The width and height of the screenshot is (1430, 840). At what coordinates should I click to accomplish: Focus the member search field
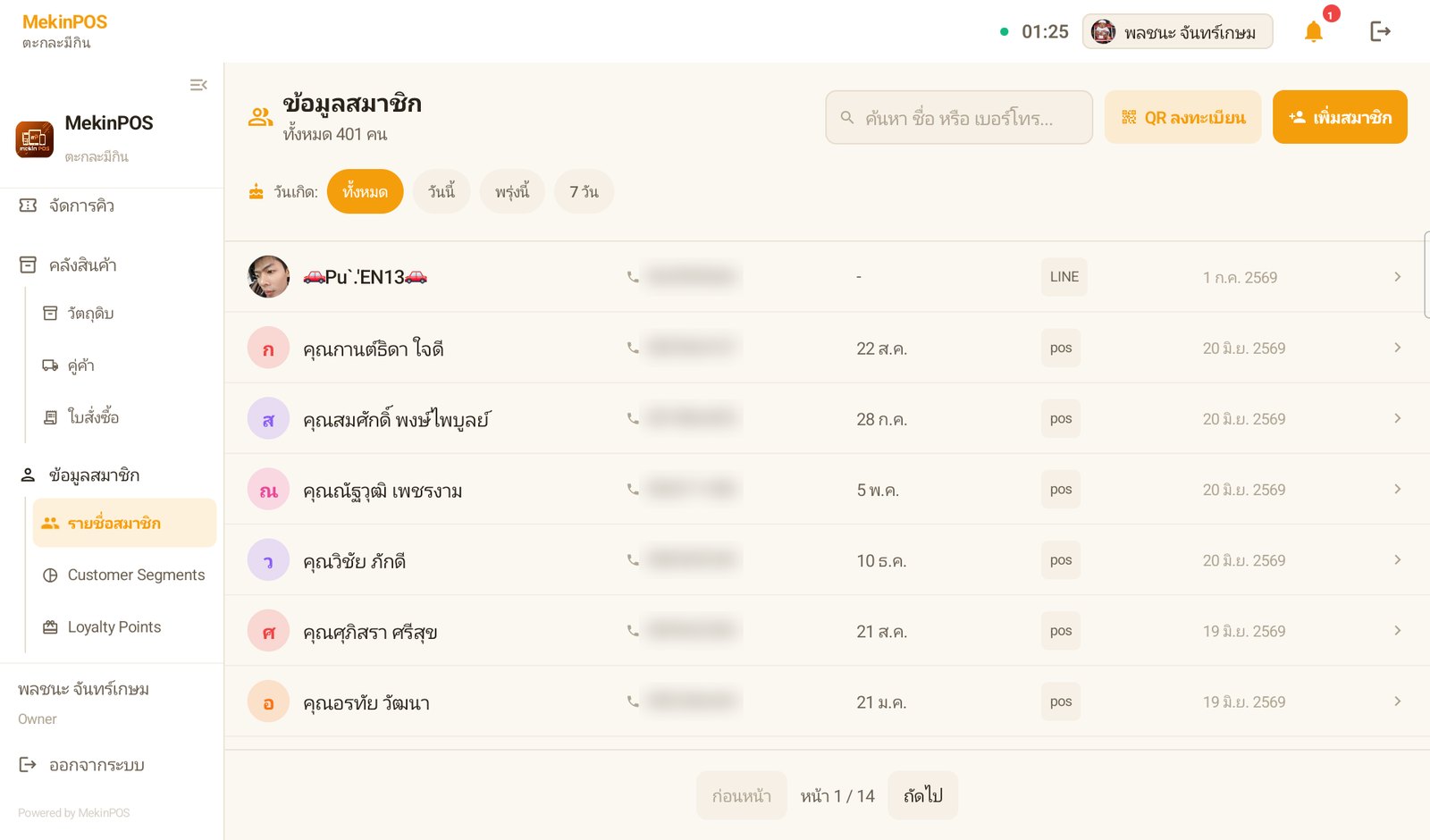pyautogui.click(x=959, y=117)
